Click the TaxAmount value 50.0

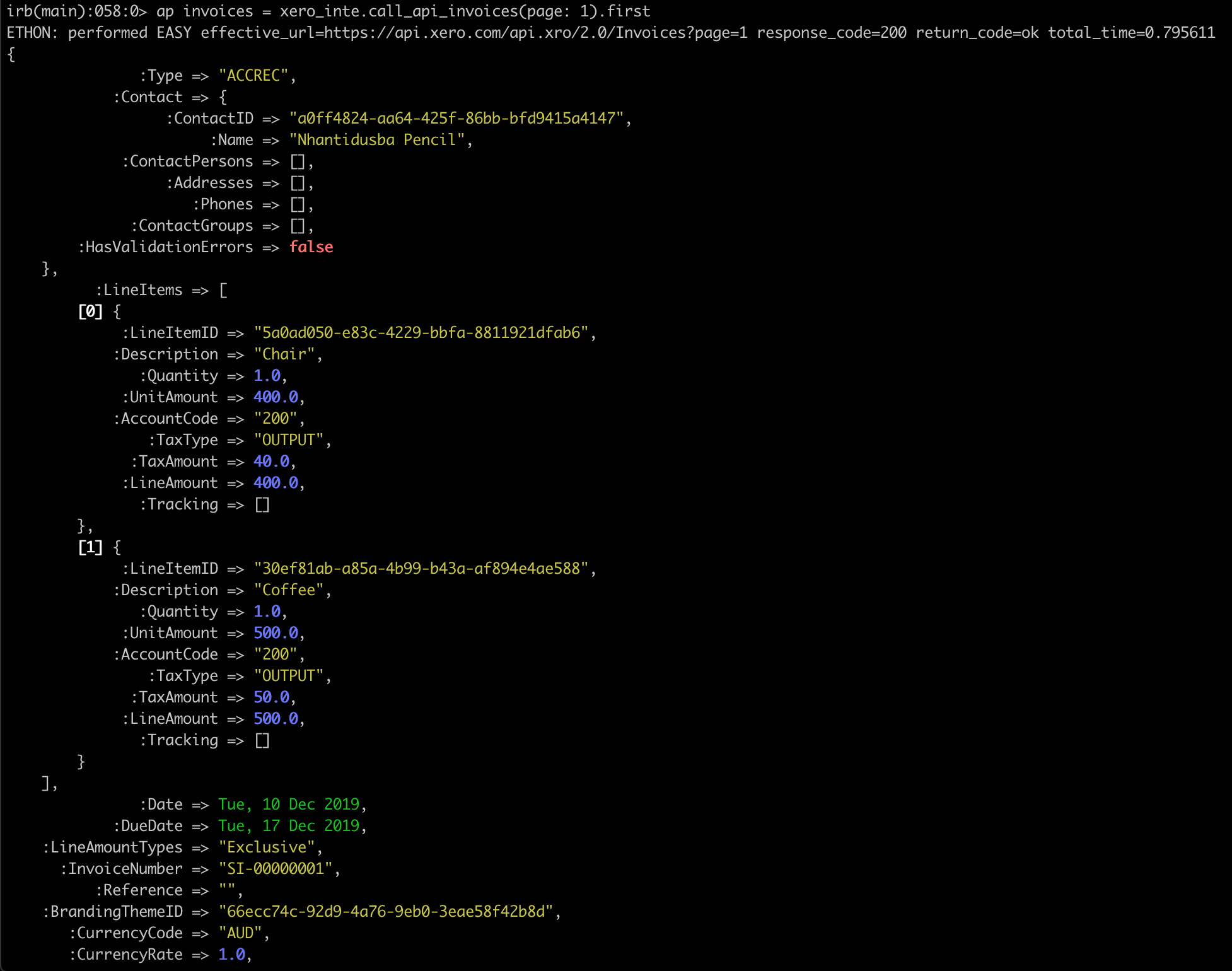coord(271,697)
